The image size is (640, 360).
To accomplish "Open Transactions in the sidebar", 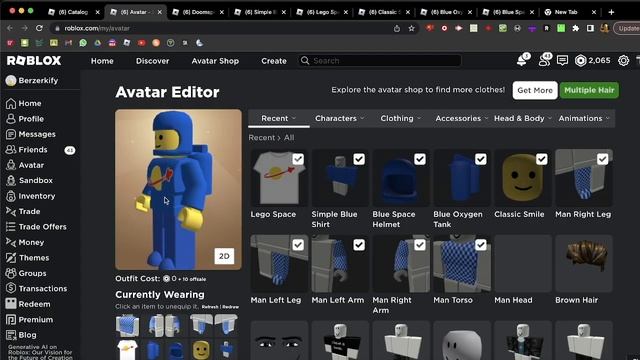I will (36, 289).
